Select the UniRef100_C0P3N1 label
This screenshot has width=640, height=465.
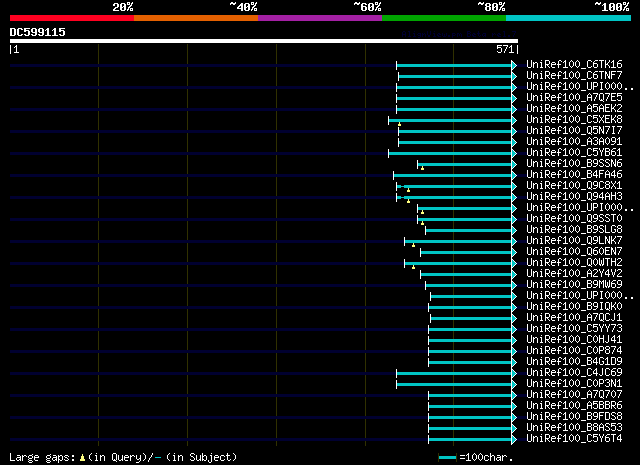pyautogui.click(x=574, y=384)
